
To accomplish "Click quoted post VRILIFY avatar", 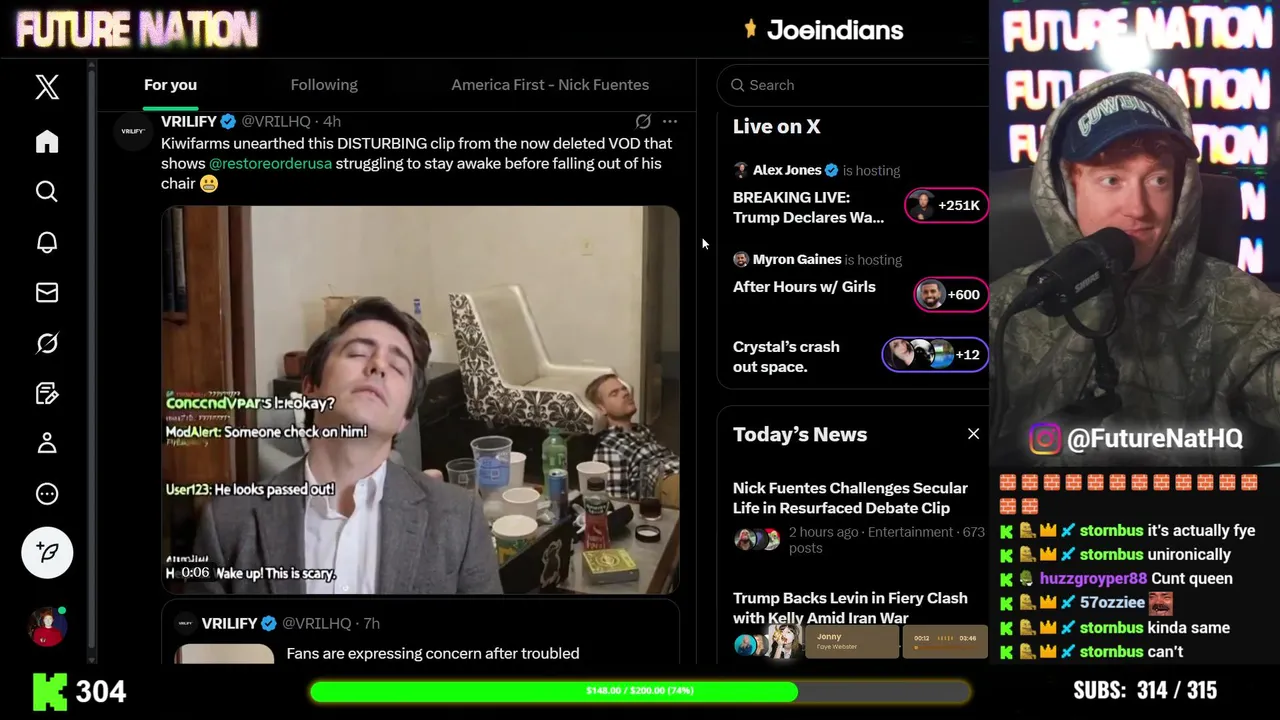I will coord(185,623).
